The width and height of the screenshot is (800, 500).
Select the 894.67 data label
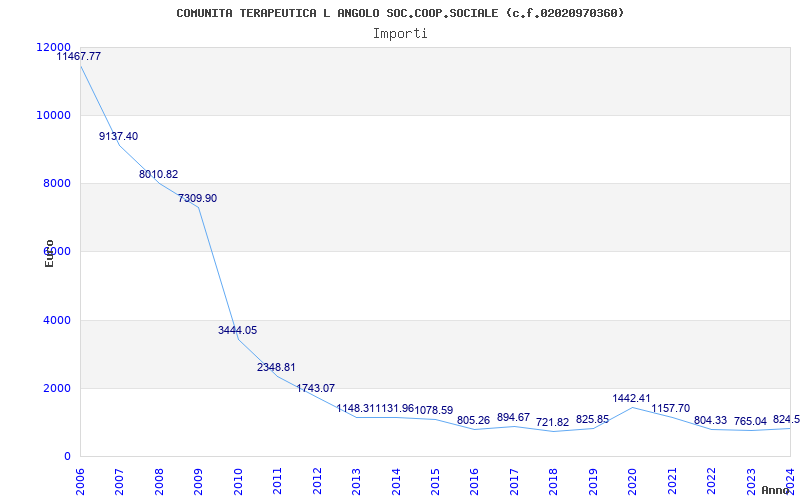(x=513, y=417)
